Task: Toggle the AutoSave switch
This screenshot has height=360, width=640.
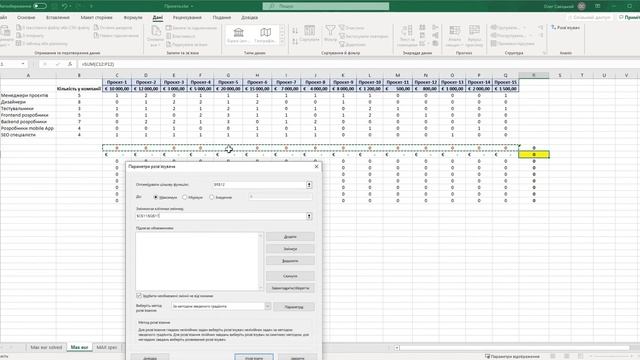Action: pos(40,6)
